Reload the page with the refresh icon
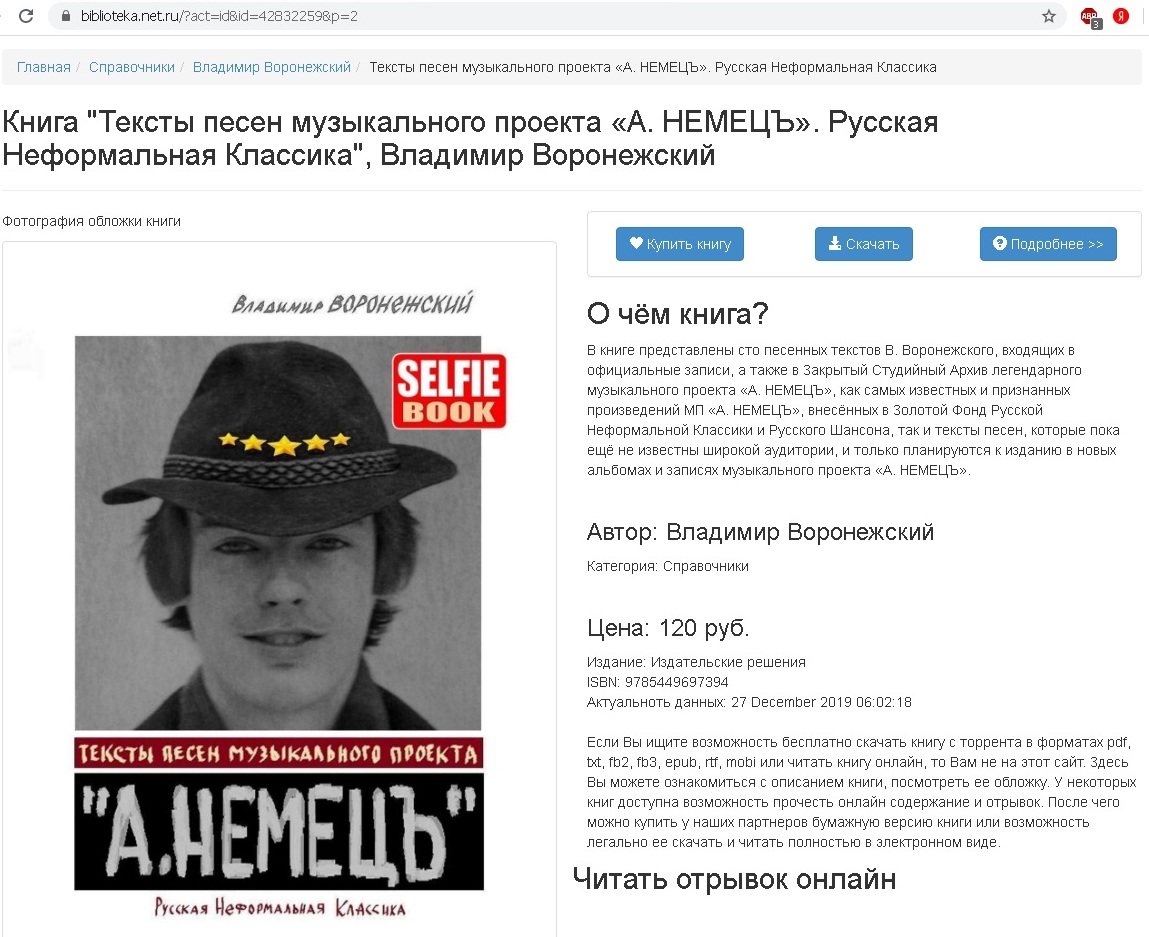 pos(26,15)
